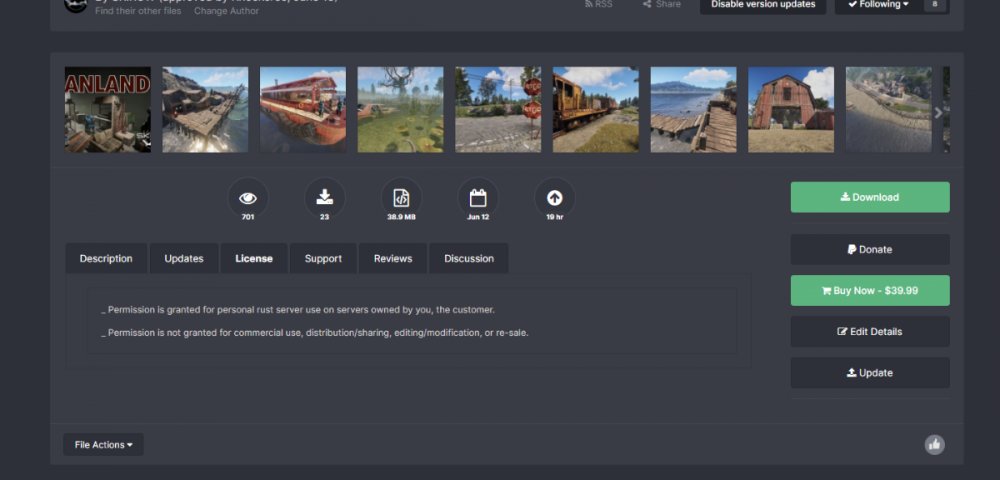Click the updated arrow icon showing 19 hr
1000x480 pixels.
coord(554,198)
